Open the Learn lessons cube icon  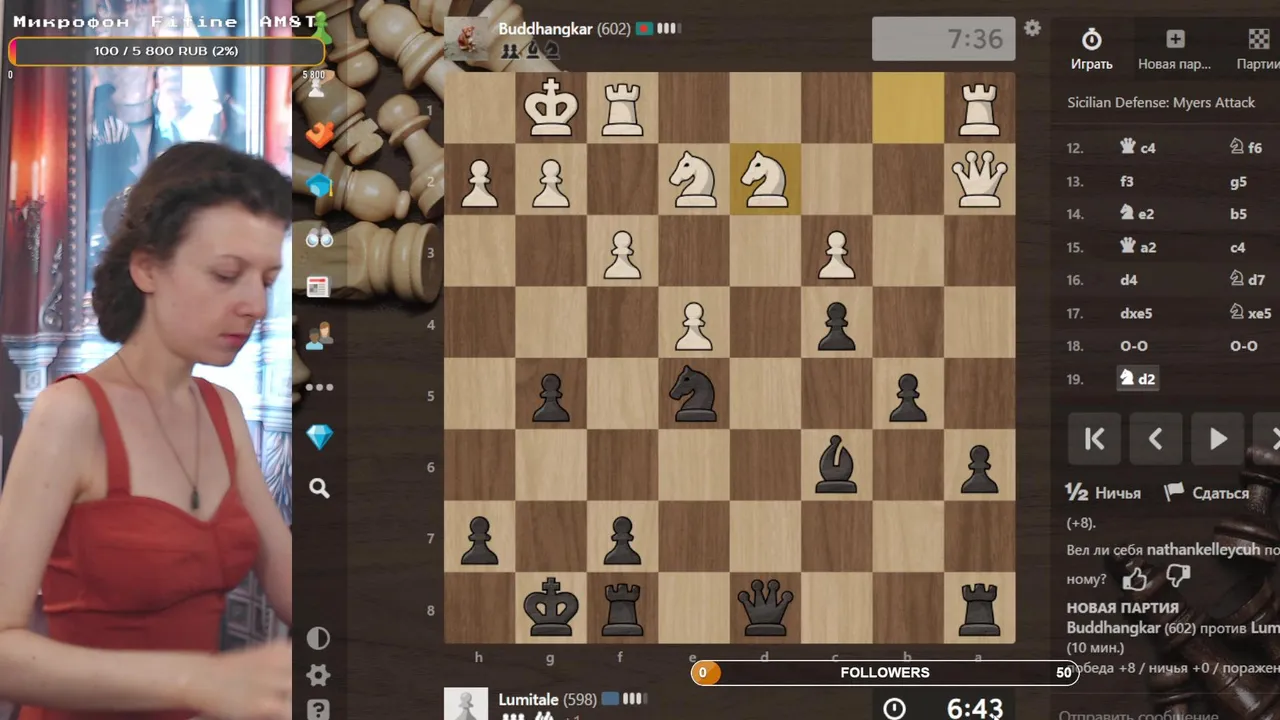(319, 185)
